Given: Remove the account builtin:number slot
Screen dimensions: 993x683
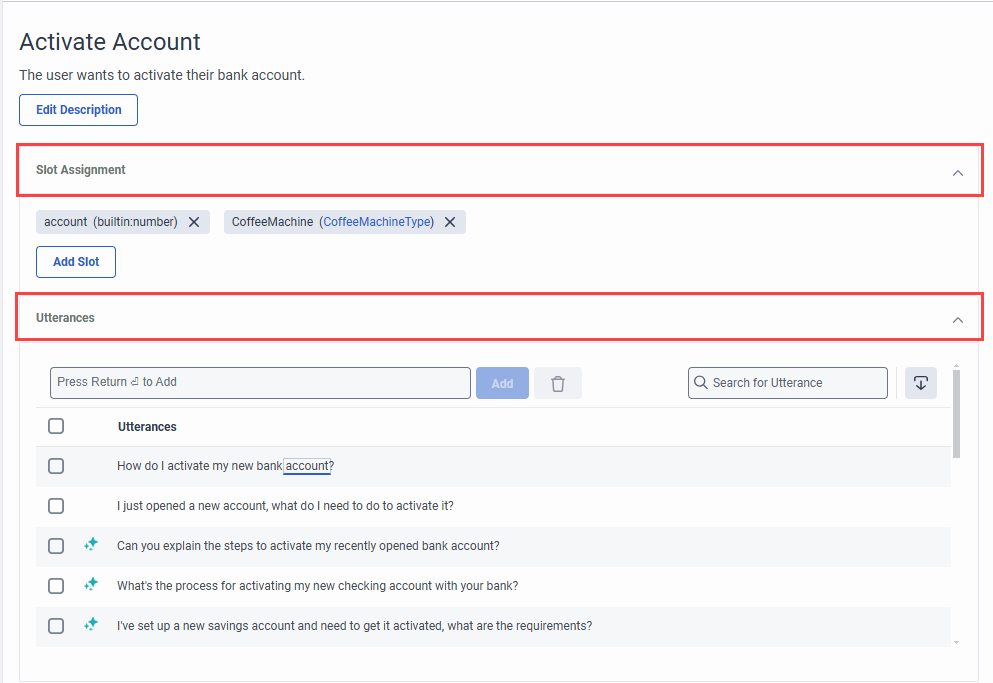Looking at the screenshot, I should (x=194, y=222).
